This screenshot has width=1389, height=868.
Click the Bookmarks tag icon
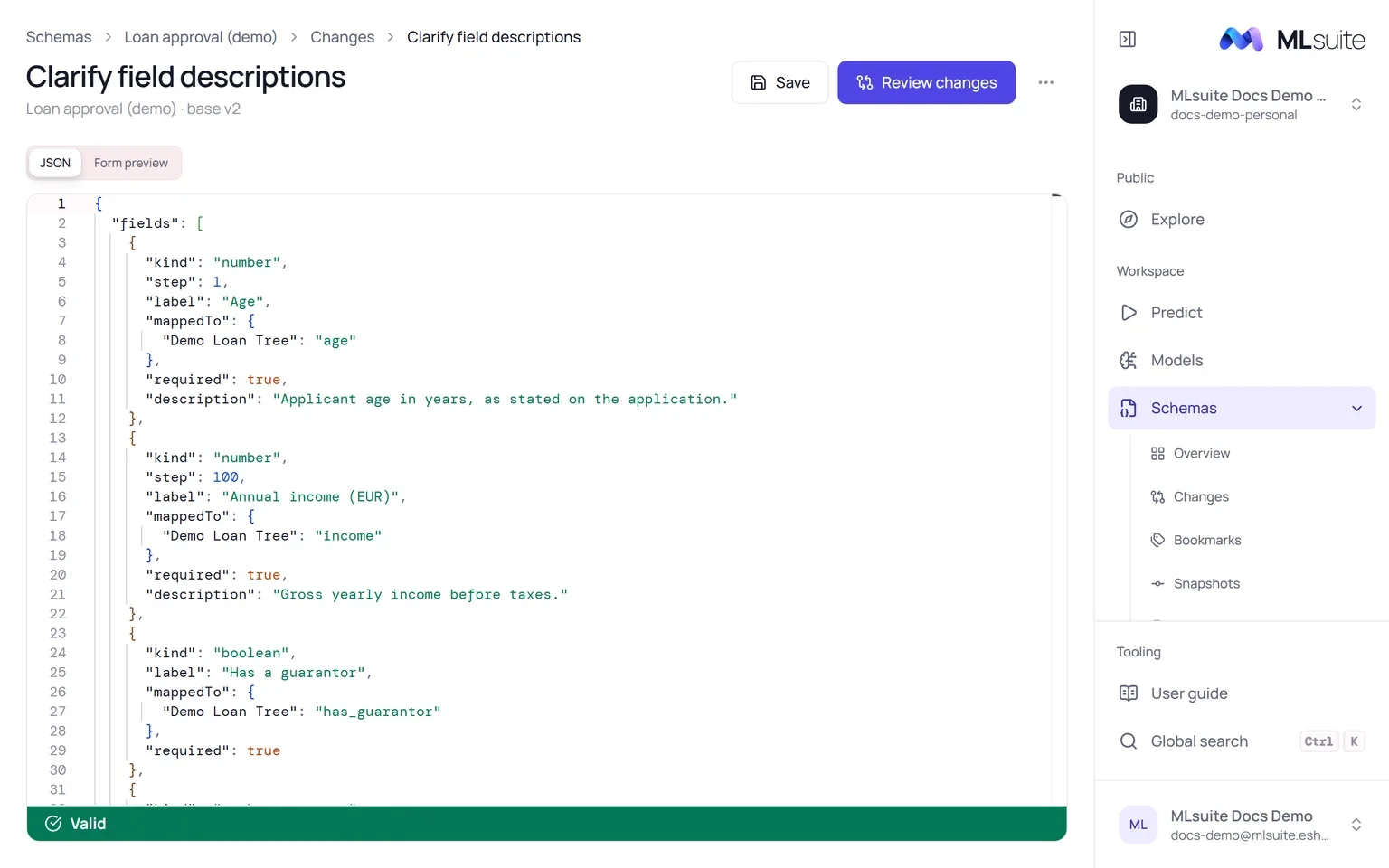coord(1157,540)
